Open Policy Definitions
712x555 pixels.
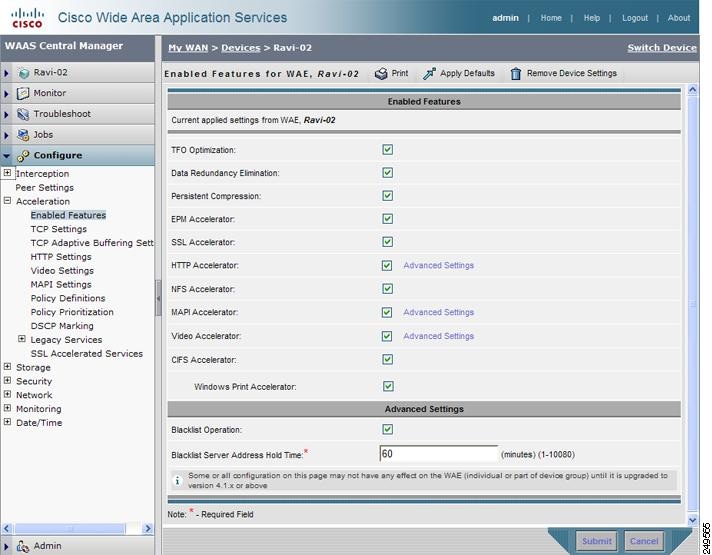(x=68, y=298)
